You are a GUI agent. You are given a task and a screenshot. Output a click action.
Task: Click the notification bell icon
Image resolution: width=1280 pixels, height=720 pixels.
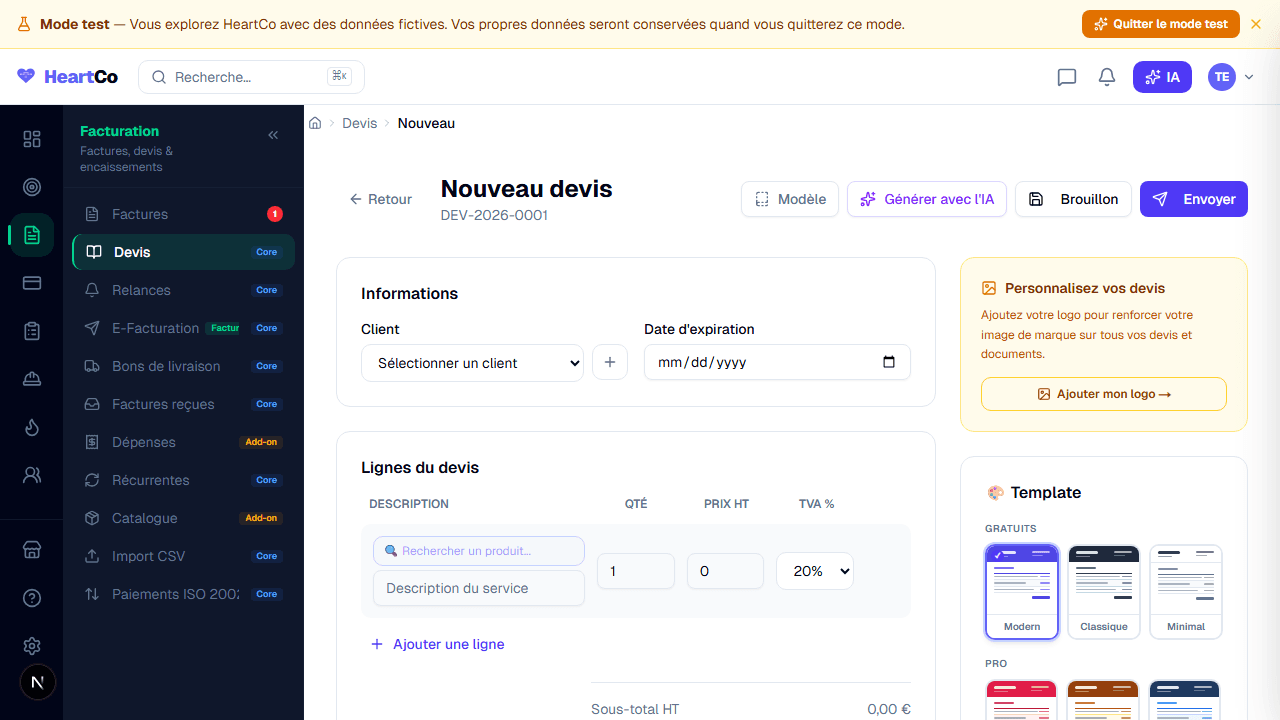[1106, 77]
